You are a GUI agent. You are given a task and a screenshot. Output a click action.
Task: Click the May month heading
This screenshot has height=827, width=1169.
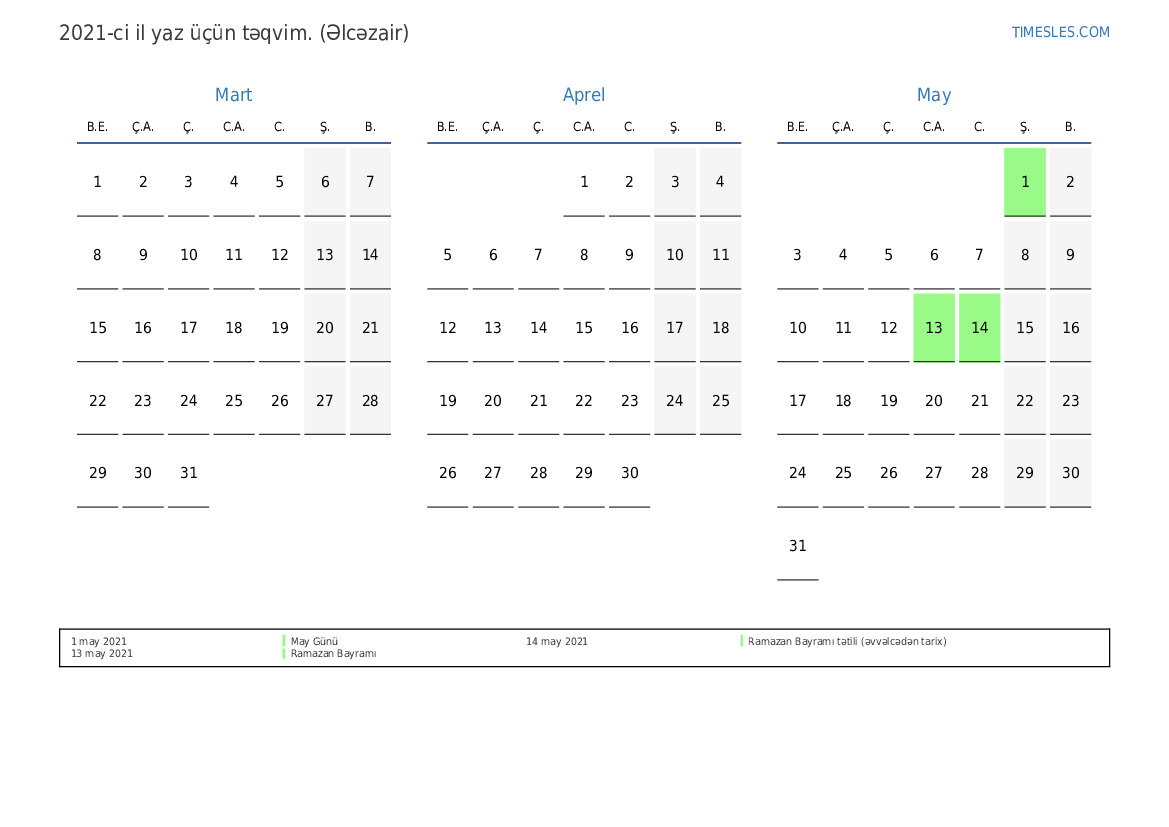933,95
